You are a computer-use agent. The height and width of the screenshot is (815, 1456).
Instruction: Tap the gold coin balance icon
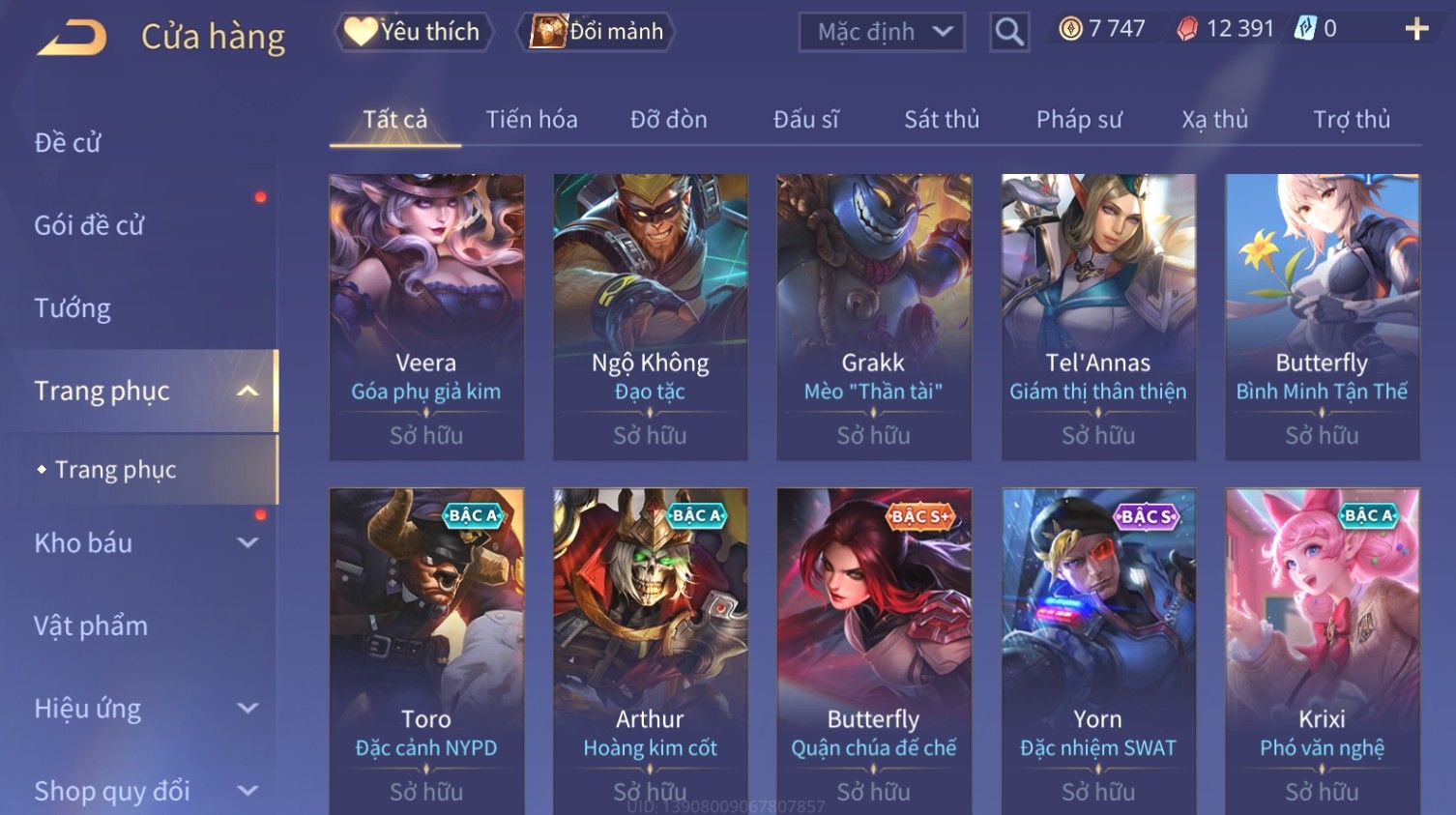point(1070,29)
